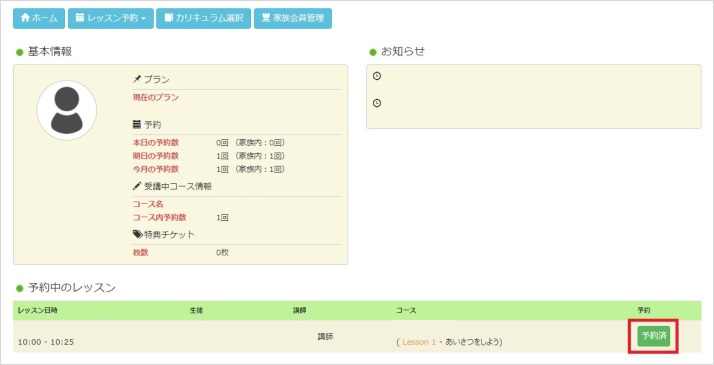Click the 今月の予約数 label
The width and height of the screenshot is (714, 365).
click(x=156, y=169)
